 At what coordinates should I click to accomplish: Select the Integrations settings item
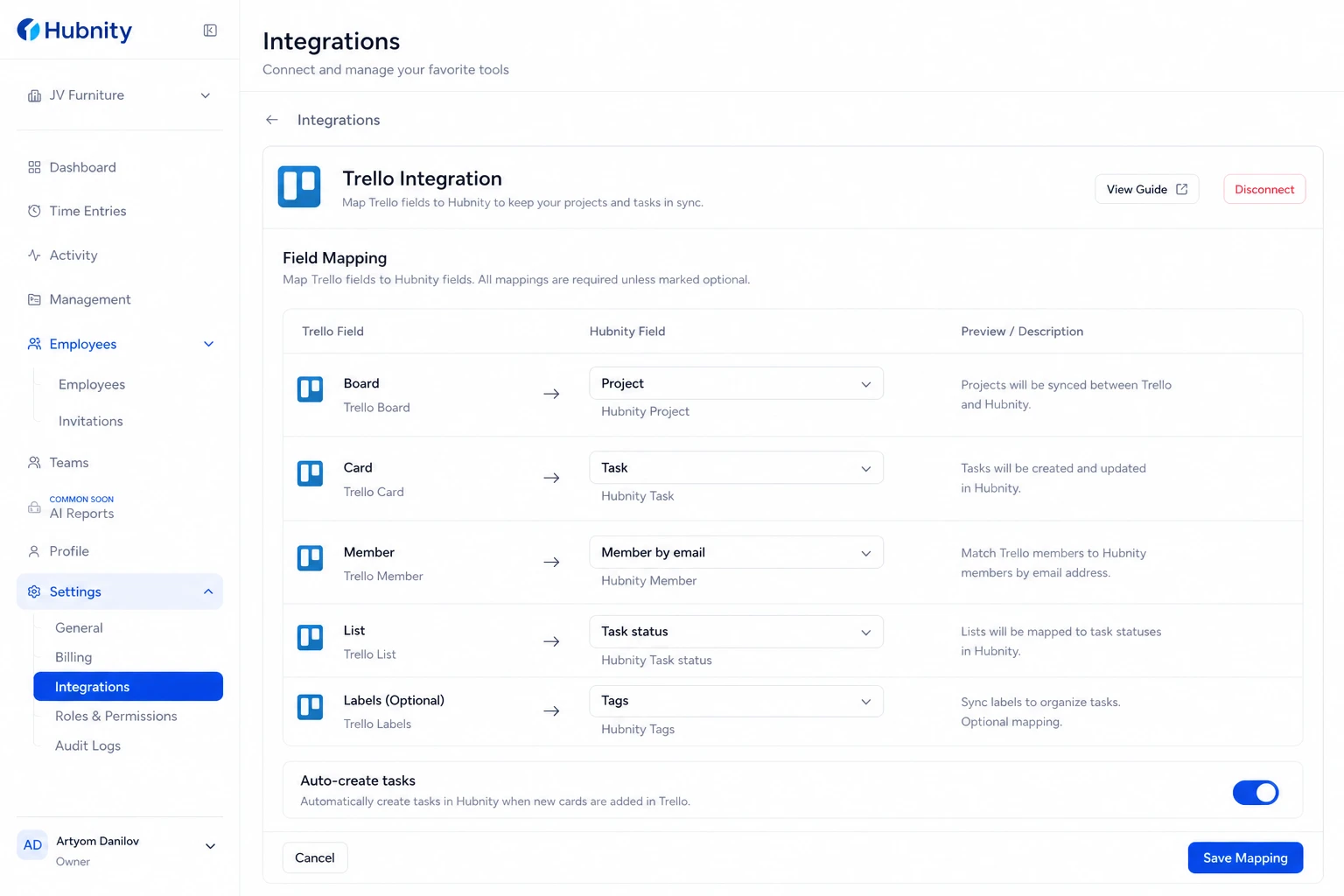pos(128,687)
